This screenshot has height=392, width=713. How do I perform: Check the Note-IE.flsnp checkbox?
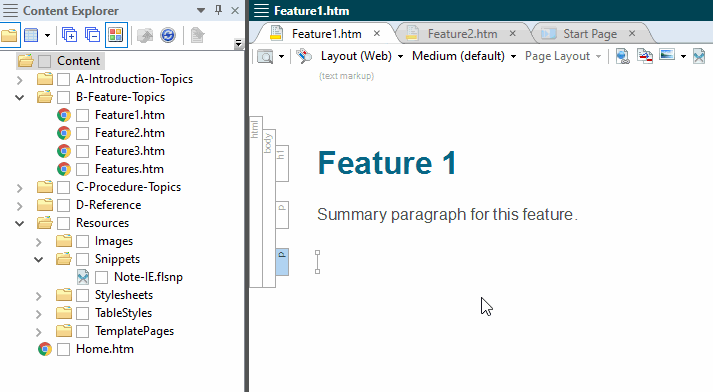[x=101, y=277]
